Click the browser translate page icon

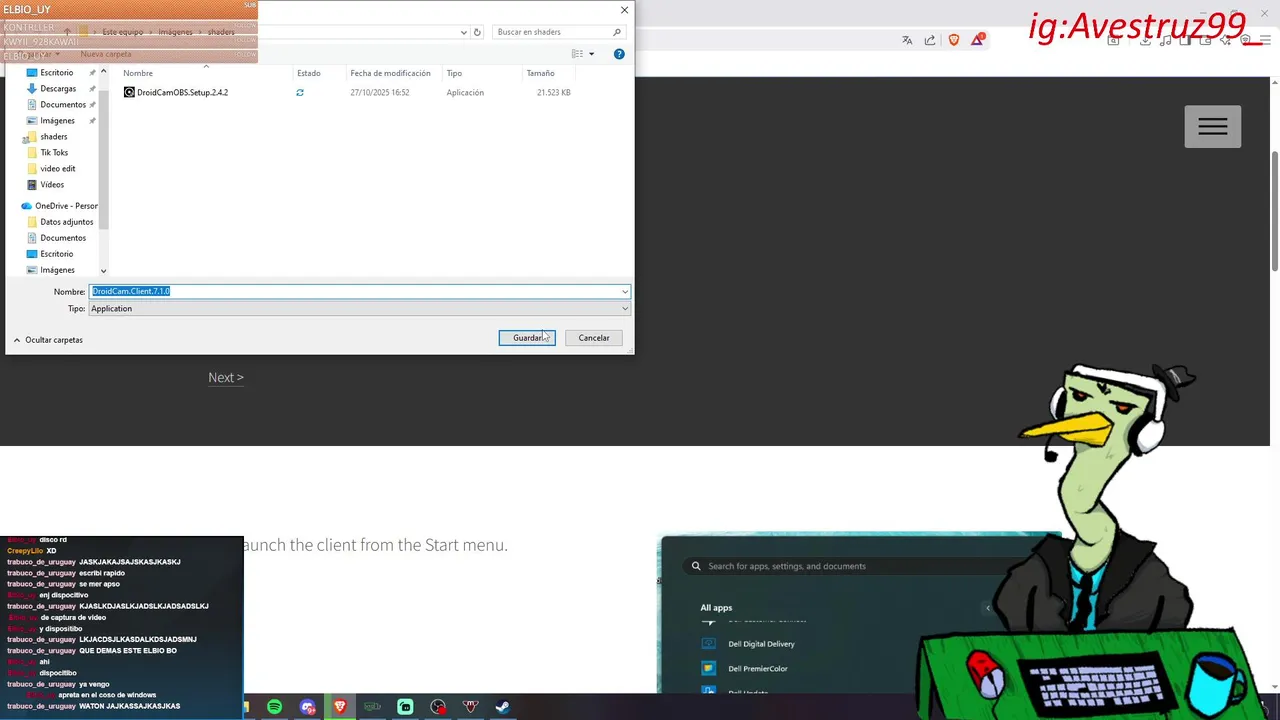(907, 40)
